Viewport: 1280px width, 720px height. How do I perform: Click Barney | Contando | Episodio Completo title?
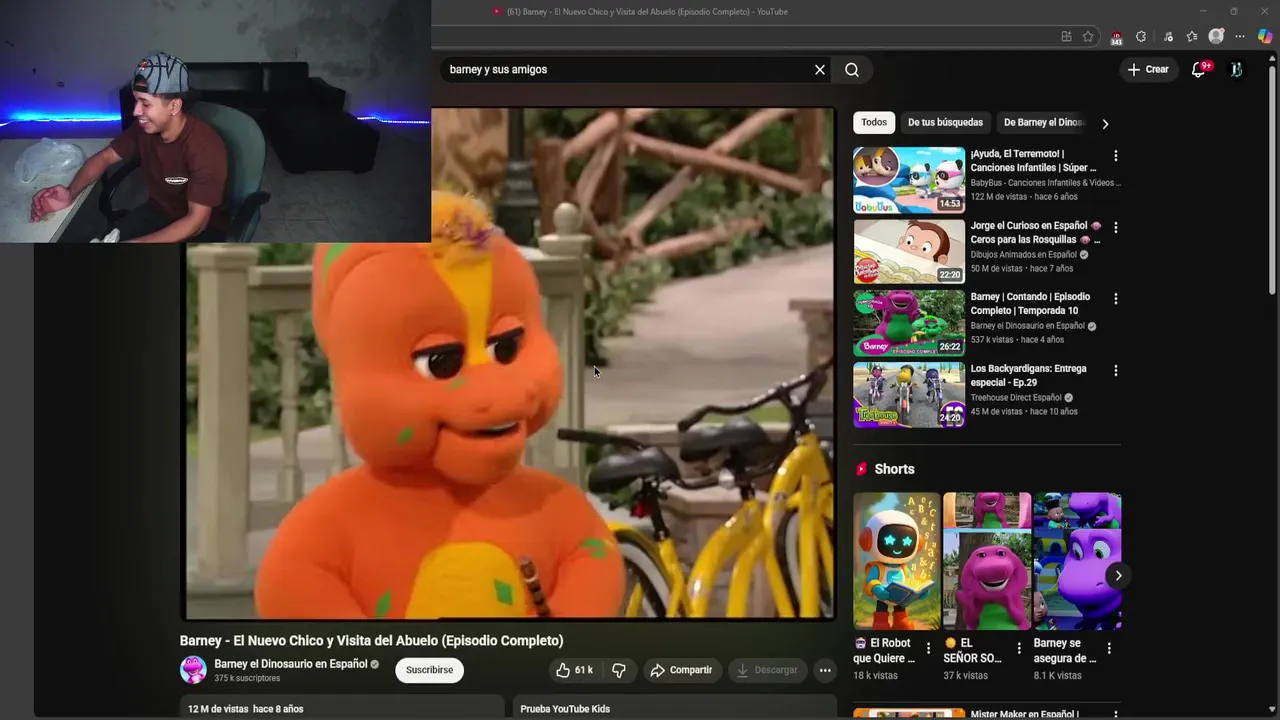pos(1030,304)
